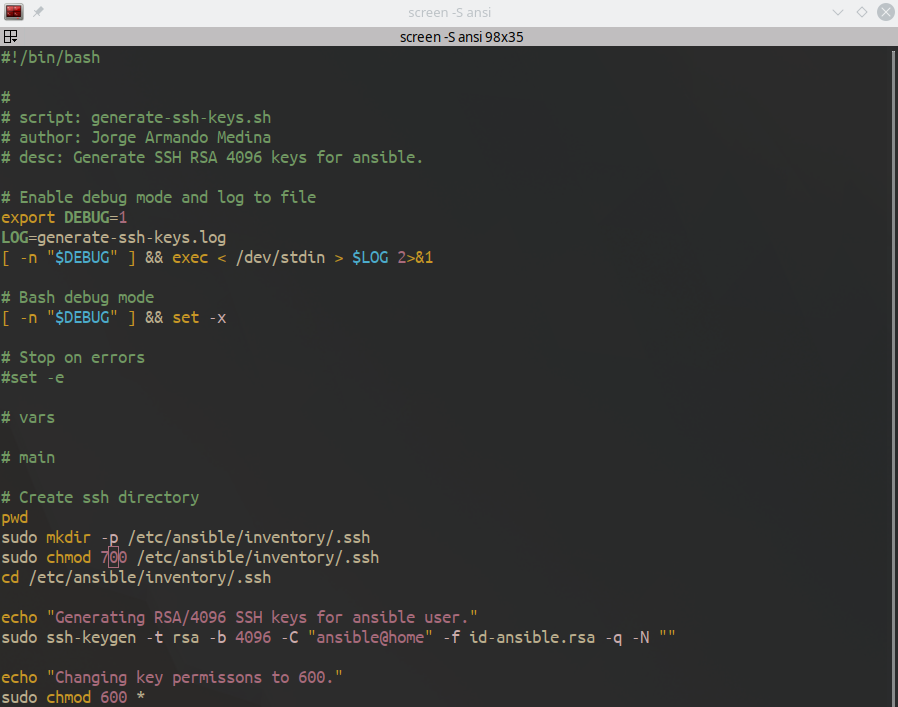Screen dimensions: 898x707
Task: Click the echo Generating RSA/4096 SSH keys line
Action: click(x=240, y=617)
